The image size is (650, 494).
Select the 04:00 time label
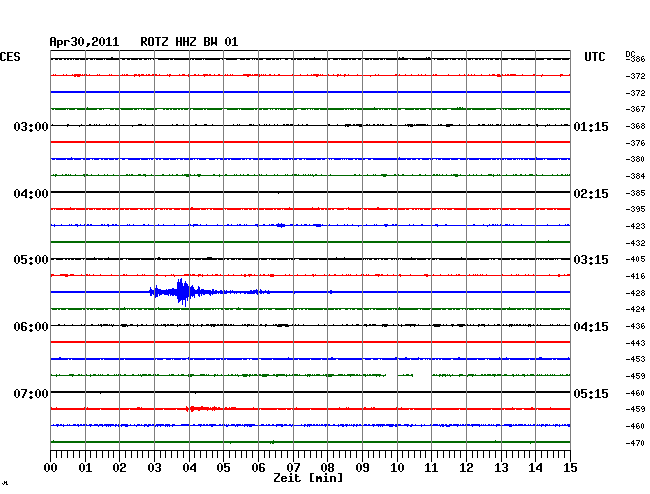(x=31, y=194)
